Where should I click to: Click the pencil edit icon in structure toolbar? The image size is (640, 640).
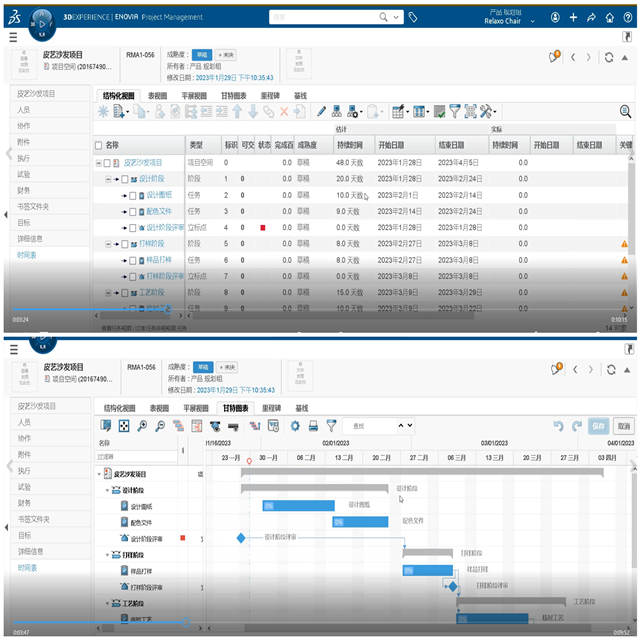[x=321, y=111]
